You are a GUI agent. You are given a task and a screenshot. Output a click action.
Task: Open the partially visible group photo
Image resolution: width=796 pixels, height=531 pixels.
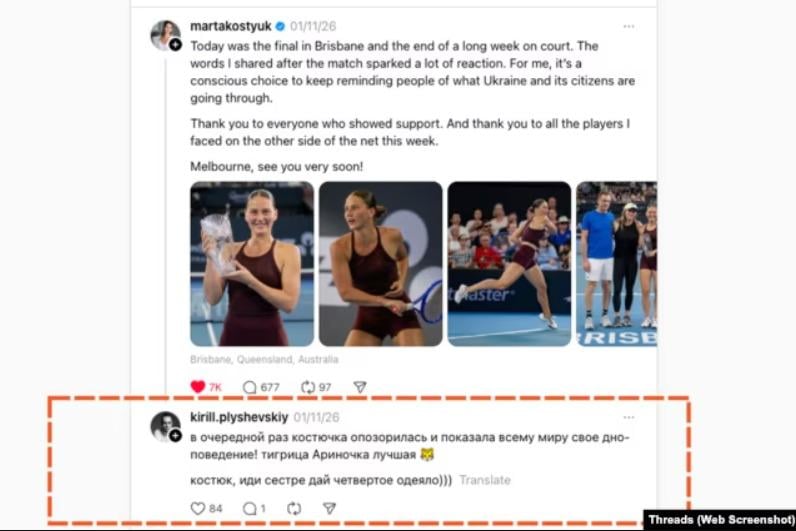(616, 264)
